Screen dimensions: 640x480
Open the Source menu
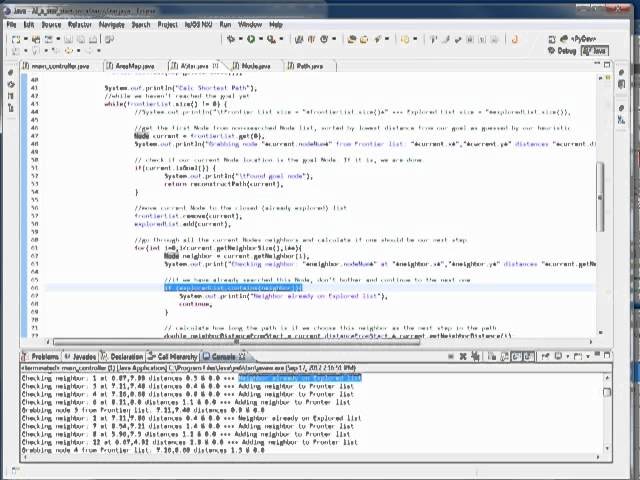[51, 24]
